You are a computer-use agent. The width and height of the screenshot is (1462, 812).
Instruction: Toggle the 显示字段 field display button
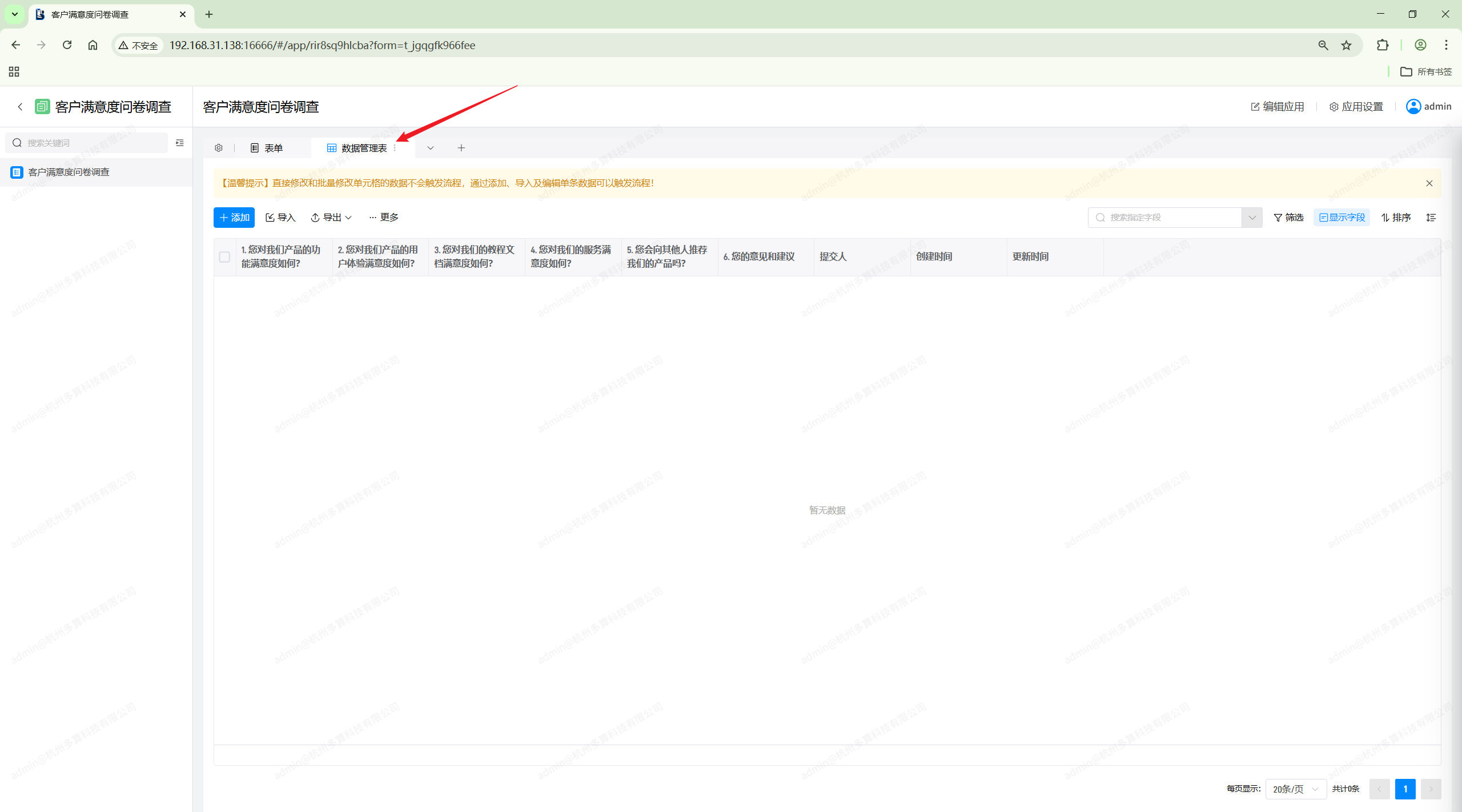1342,218
